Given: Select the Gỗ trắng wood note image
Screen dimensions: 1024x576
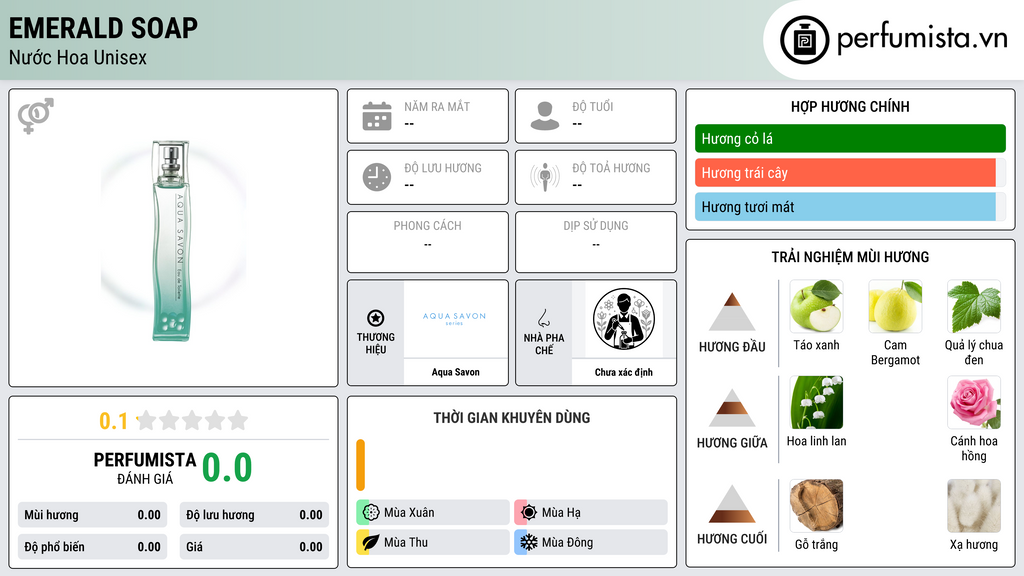Looking at the screenshot, I should pyautogui.click(x=816, y=505).
